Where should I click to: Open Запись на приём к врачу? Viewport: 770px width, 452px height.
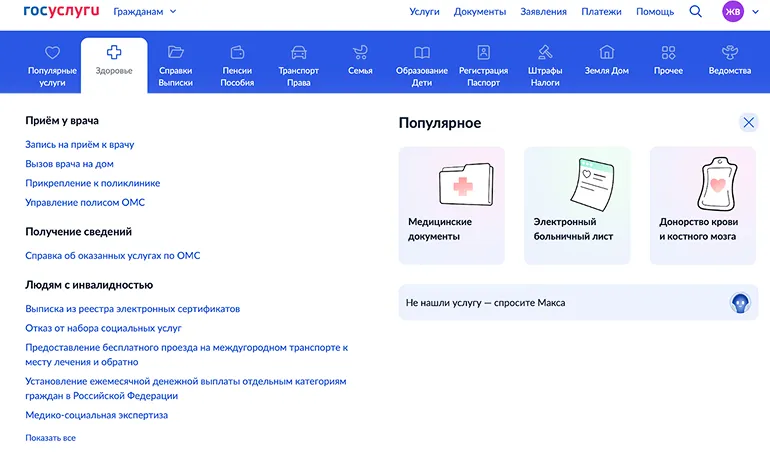coord(80,144)
